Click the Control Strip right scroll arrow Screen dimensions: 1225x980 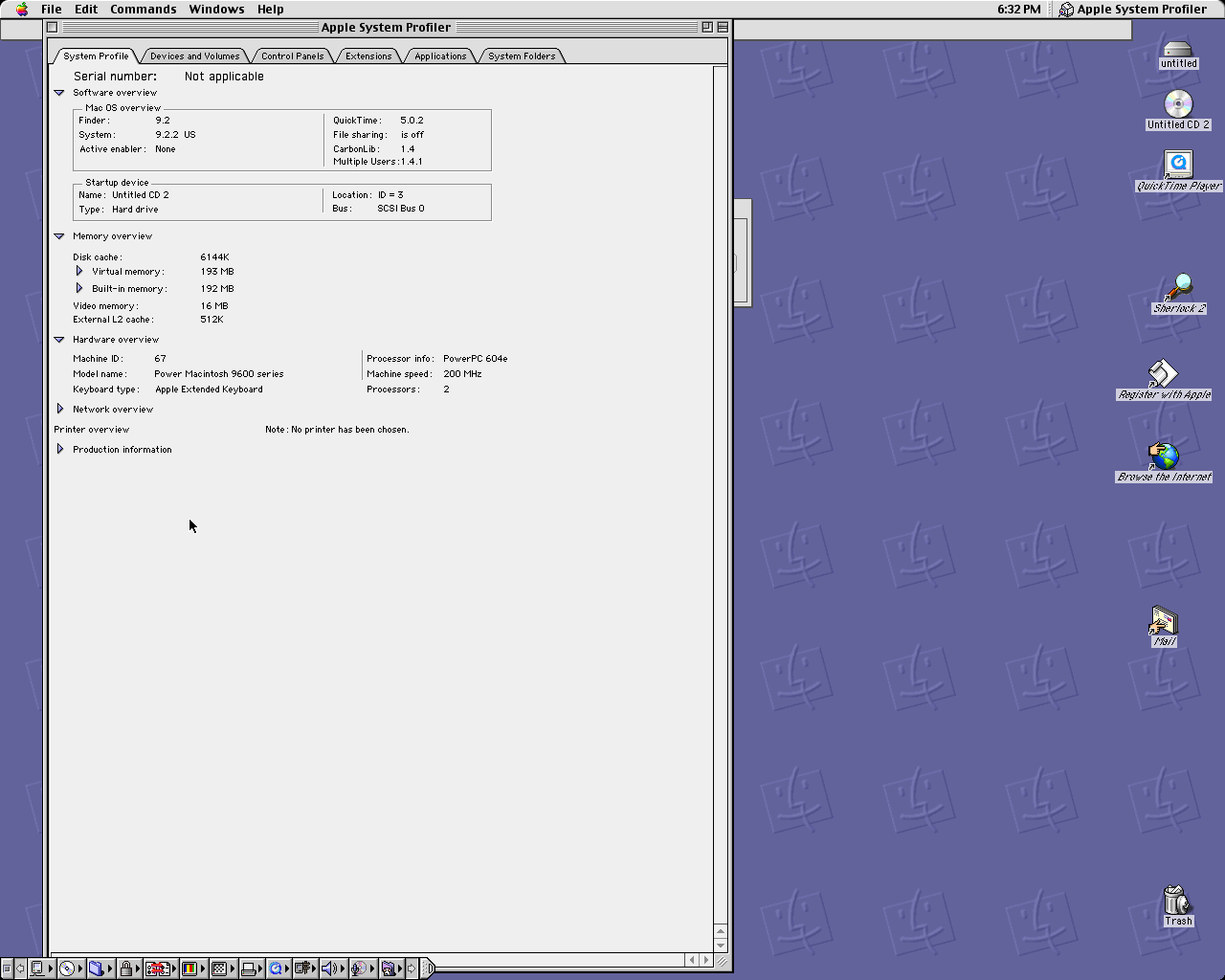click(412, 969)
